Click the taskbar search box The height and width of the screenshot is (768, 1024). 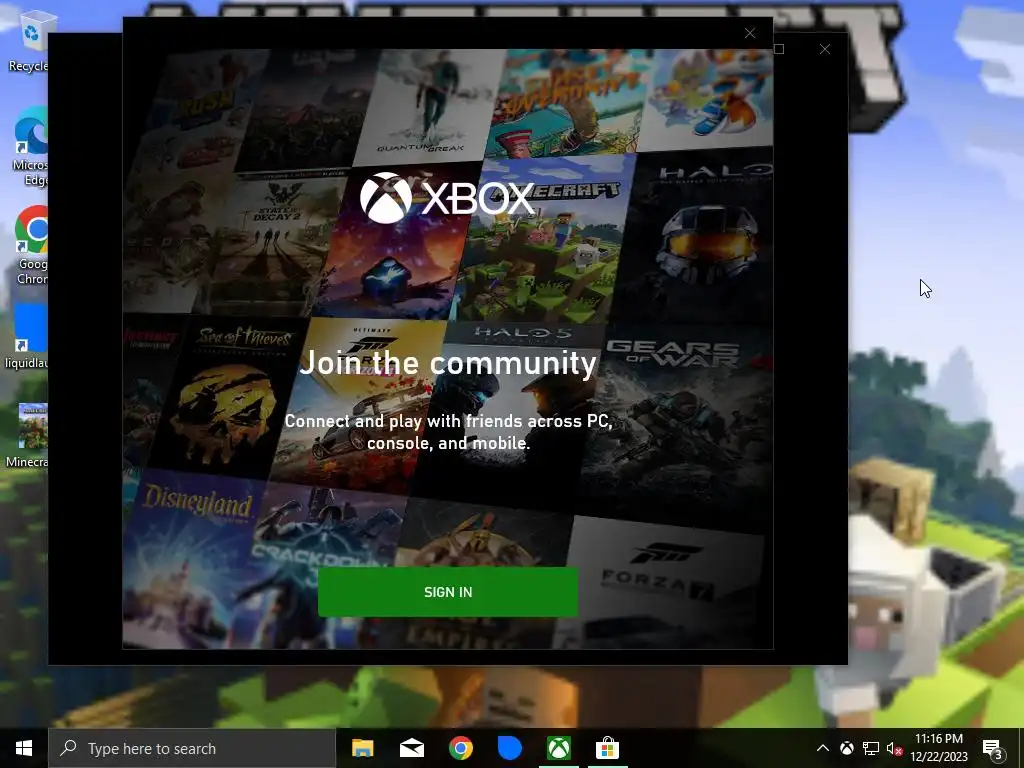click(191, 748)
